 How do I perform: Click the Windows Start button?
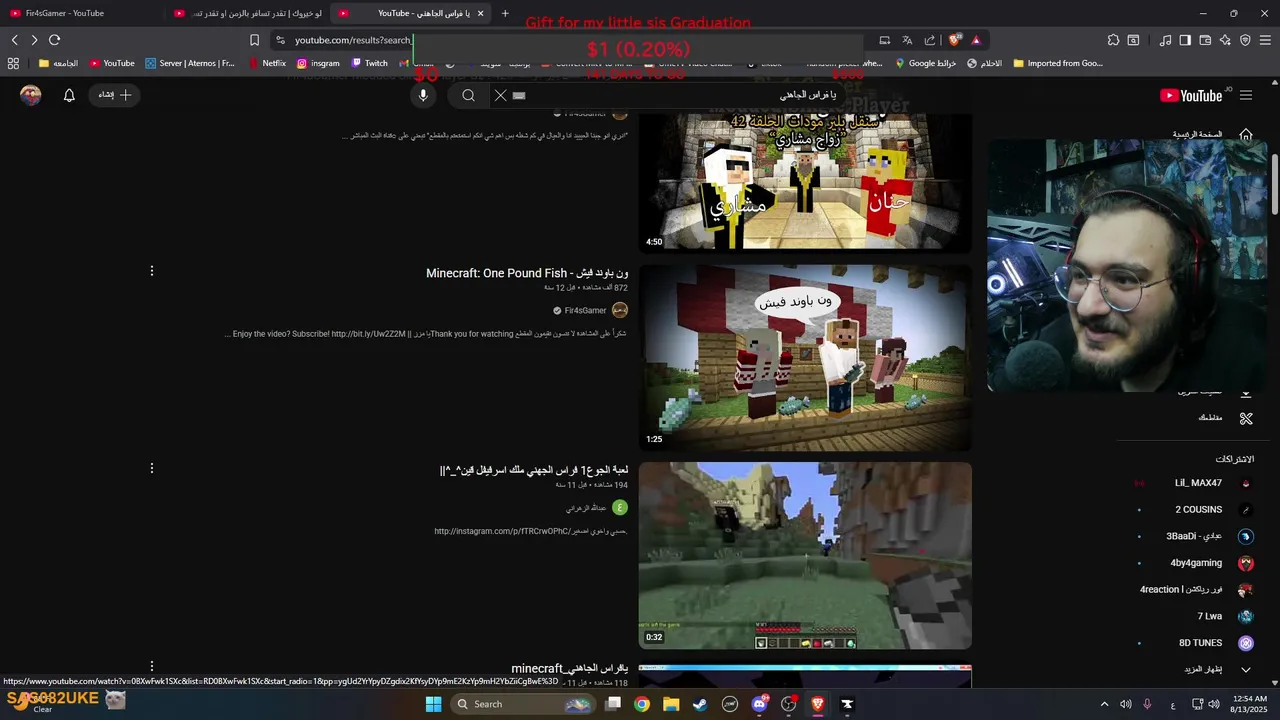[433, 704]
